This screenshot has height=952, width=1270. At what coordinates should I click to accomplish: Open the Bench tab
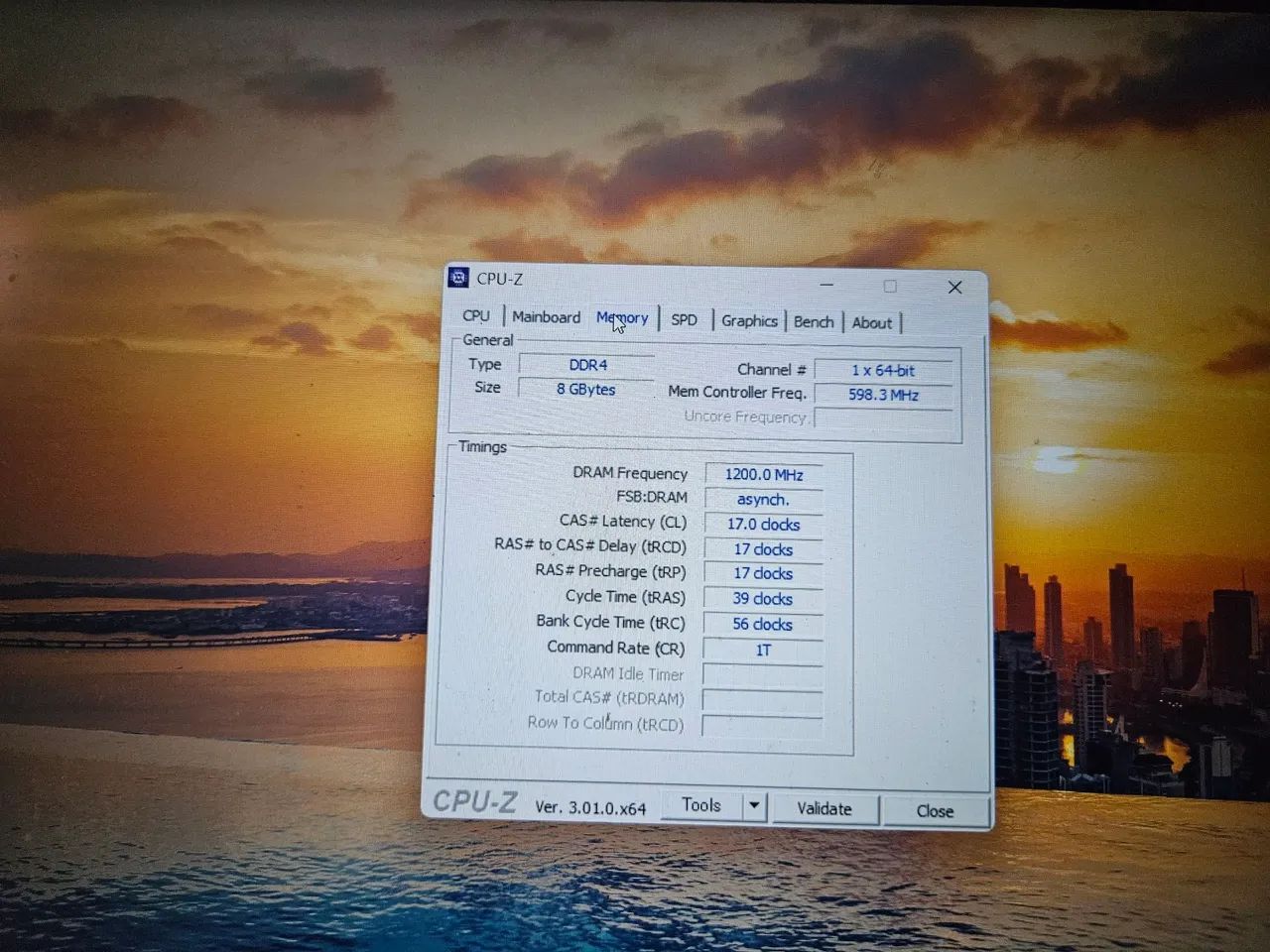click(x=814, y=321)
